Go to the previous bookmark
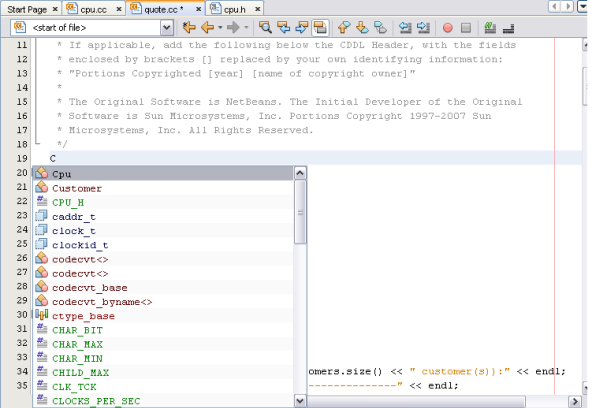Image resolution: width=600 pixels, height=408 pixels. pyautogui.click(x=344, y=28)
